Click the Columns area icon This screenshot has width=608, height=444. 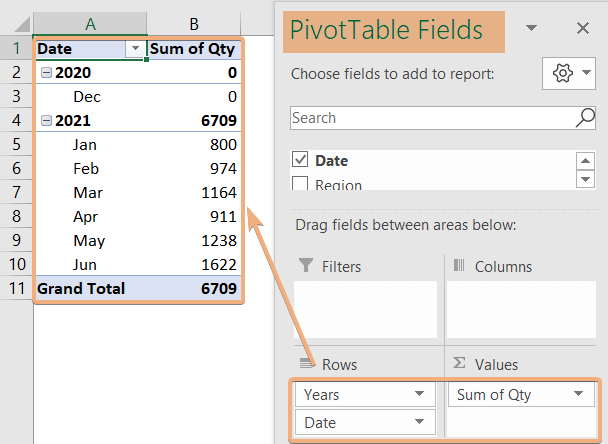(459, 265)
